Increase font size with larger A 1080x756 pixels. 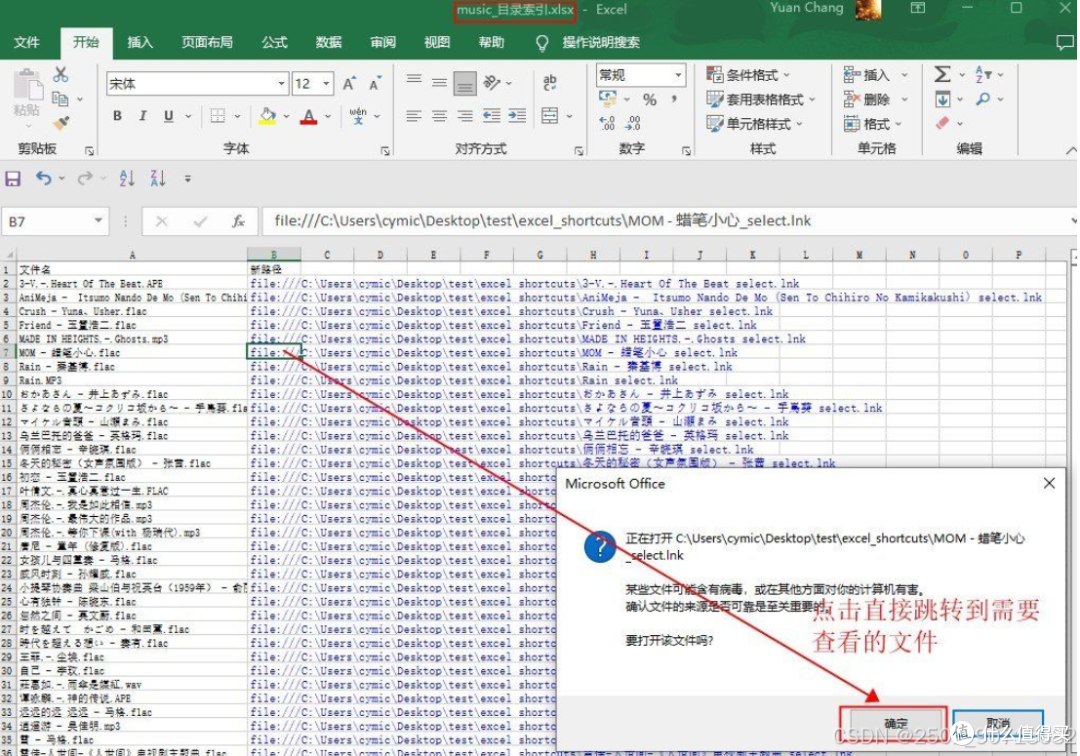(x=349, y=84)
